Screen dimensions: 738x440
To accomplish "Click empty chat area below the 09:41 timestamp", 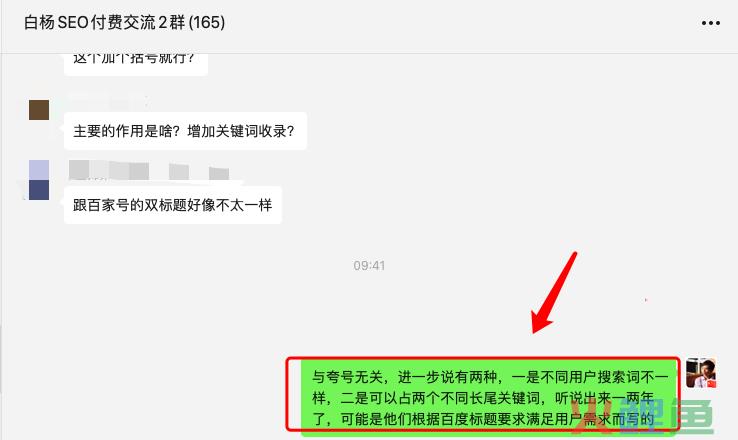I will pos(369,311).
